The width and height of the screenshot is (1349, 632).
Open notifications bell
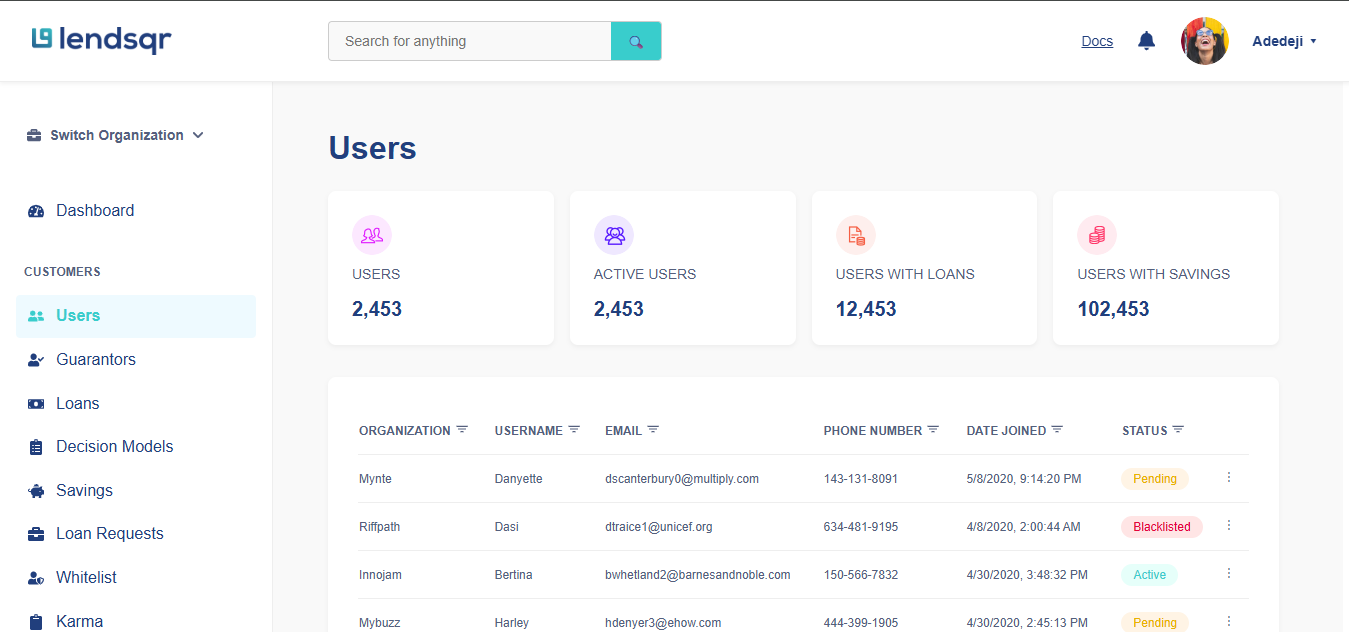pos(1147,41)
